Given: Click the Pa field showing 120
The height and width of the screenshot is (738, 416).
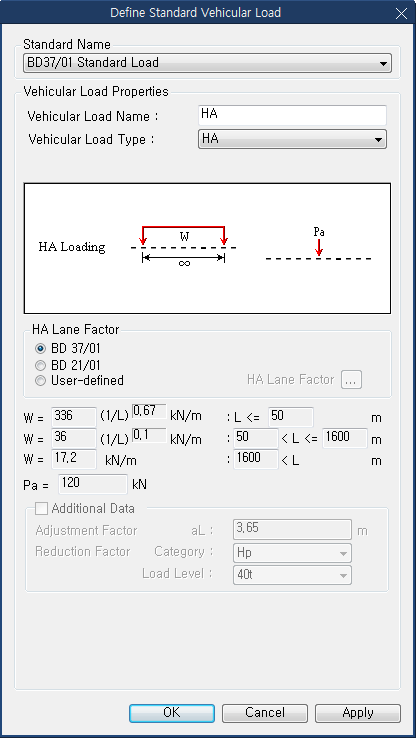Looking at the screenshot, I should point(93,484).
